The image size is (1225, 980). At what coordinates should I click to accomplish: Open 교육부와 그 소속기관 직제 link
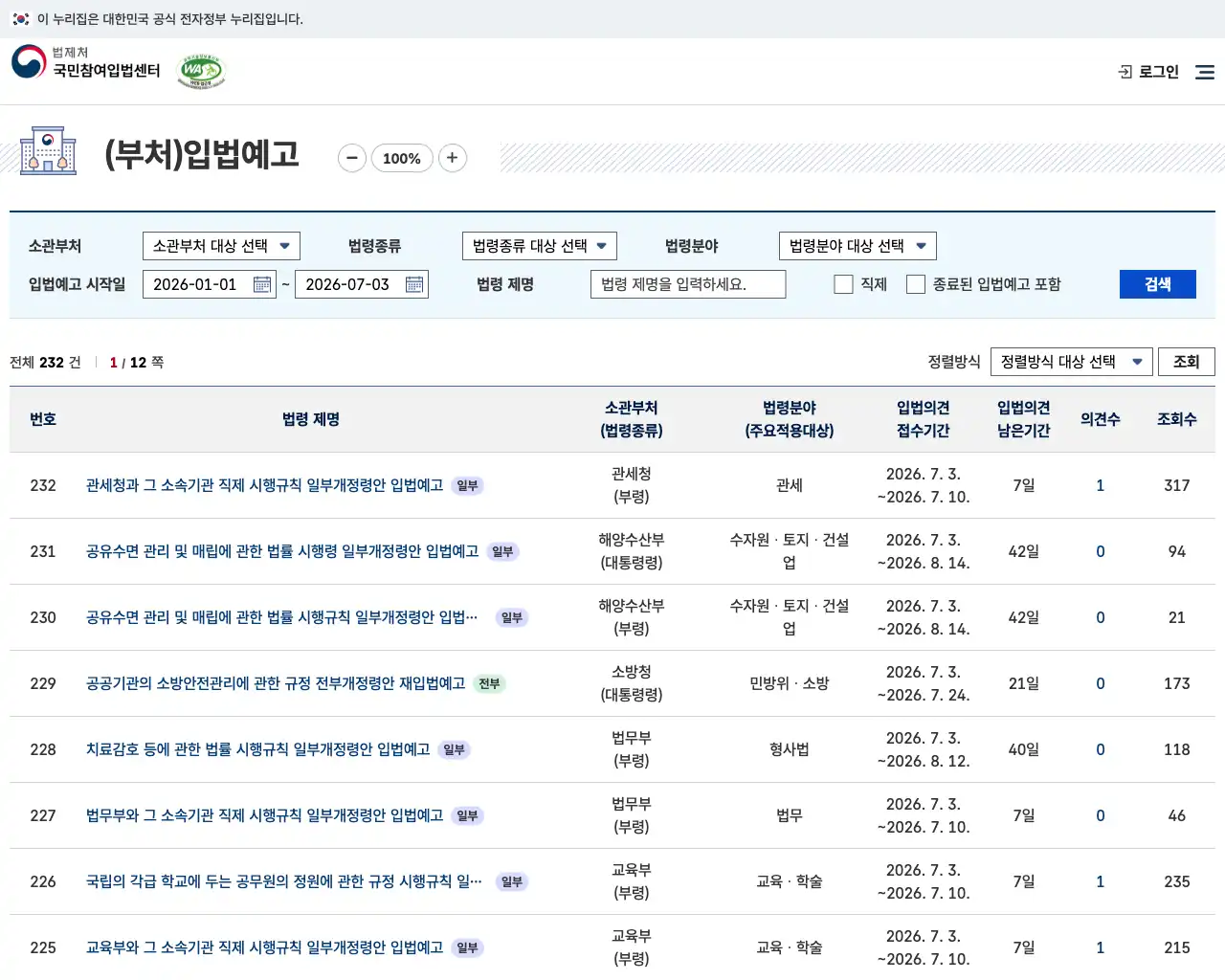(265, 947)
